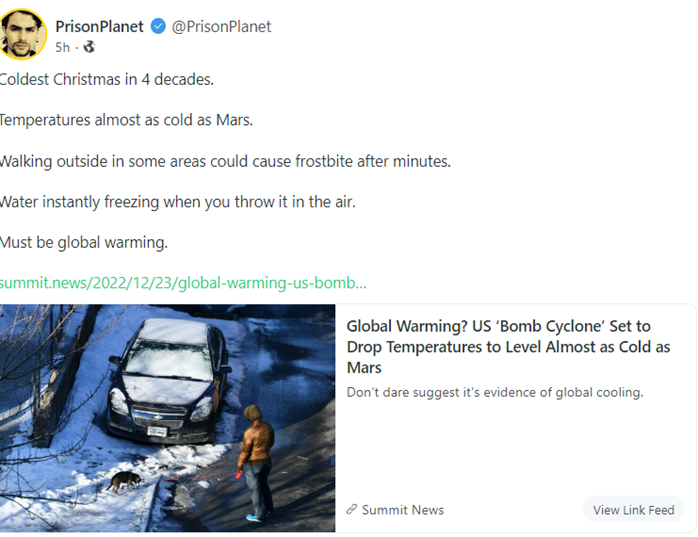The height and width of the screenshot is (537, 698).
Task: Select the Summit News source label
Action: [x=402, y=510]
